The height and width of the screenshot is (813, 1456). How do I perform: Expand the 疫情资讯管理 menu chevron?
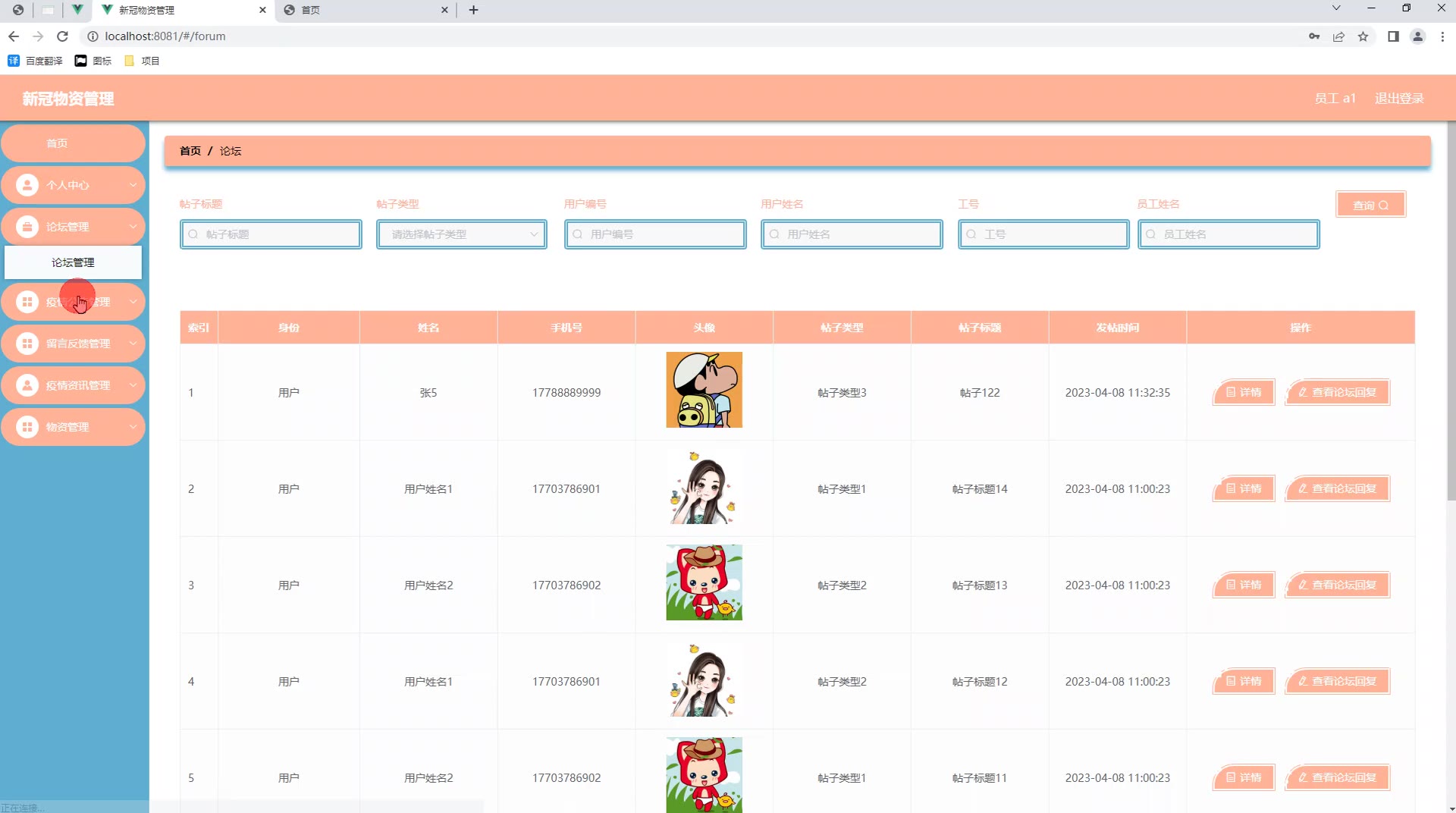tap(133, 385)
